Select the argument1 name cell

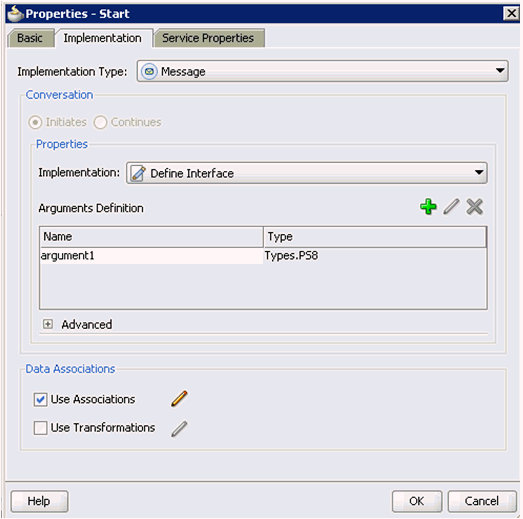pyautogui.click(x=151, y=256)
